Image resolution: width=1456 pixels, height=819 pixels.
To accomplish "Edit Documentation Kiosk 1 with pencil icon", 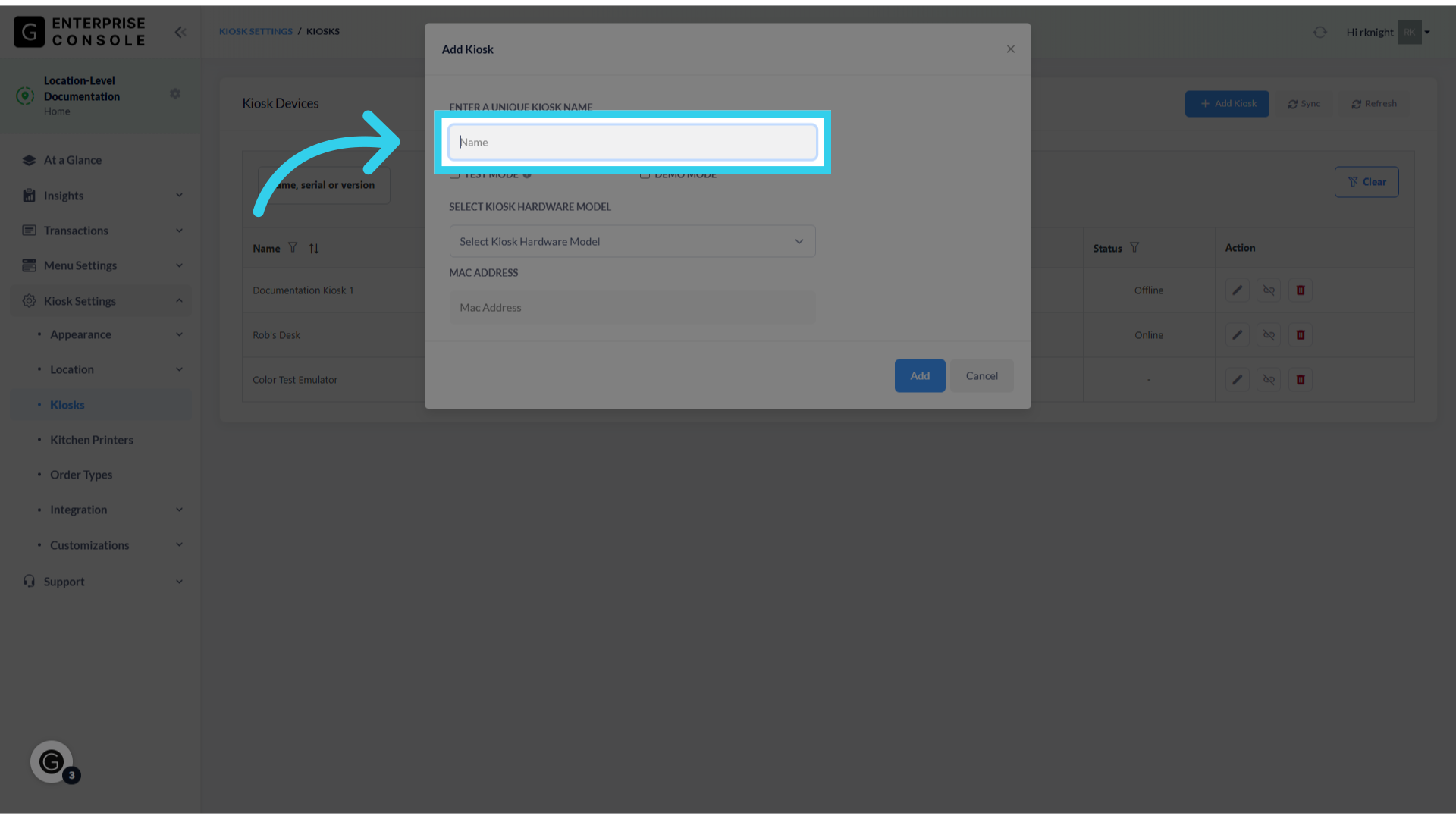I will click(x=1237, y=290).
